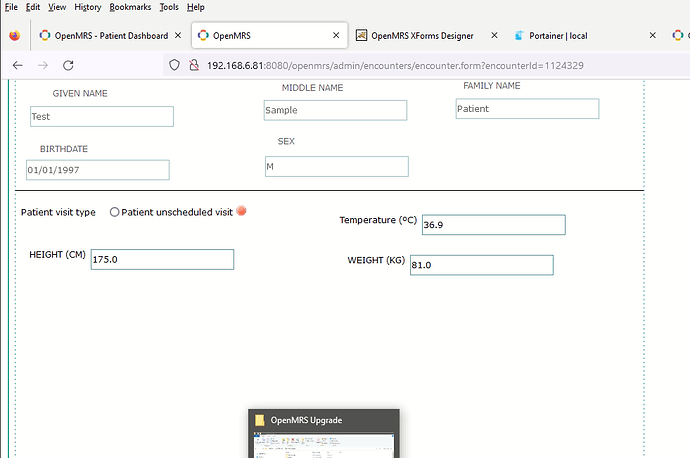
Task: Click the Weight field showing 81.0
Action: (x=481, y=265)
